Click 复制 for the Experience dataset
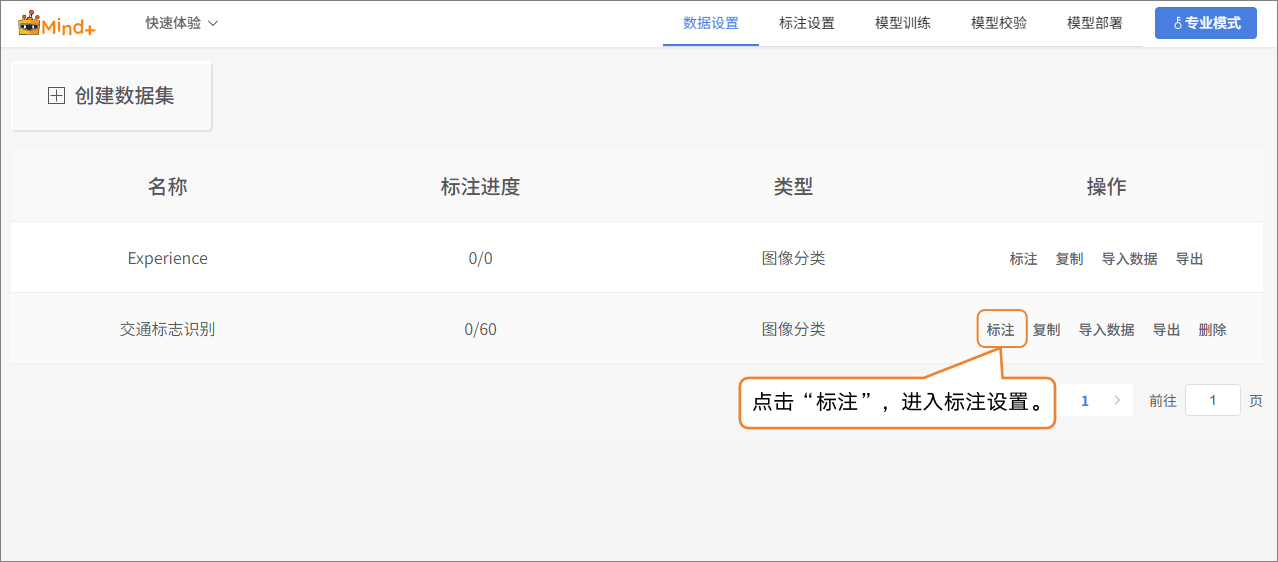 (x=1069, y=259)
